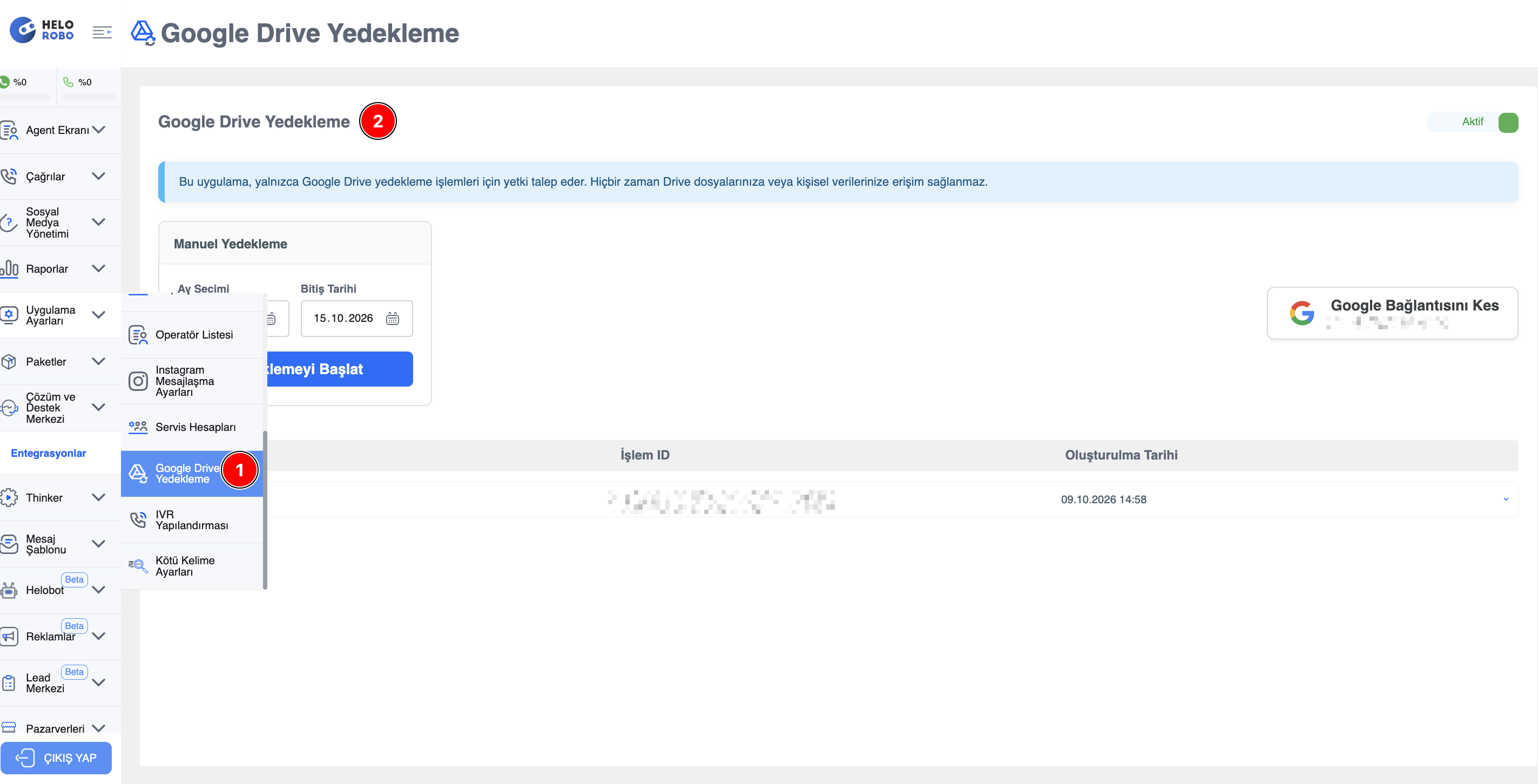Click the Kötü Kelime magnifier icon
This screenshot has height=784, width=1538.
coord(138,565)
